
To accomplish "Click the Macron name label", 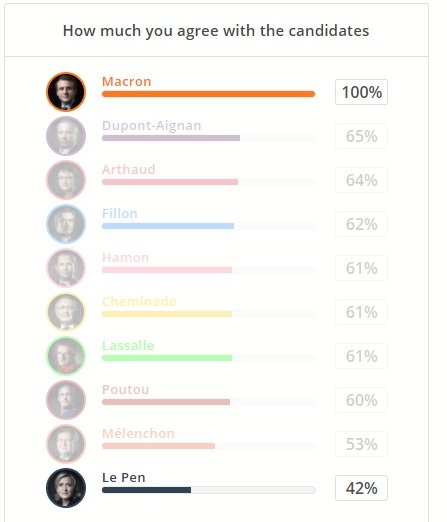I will [x=127, y=82].
